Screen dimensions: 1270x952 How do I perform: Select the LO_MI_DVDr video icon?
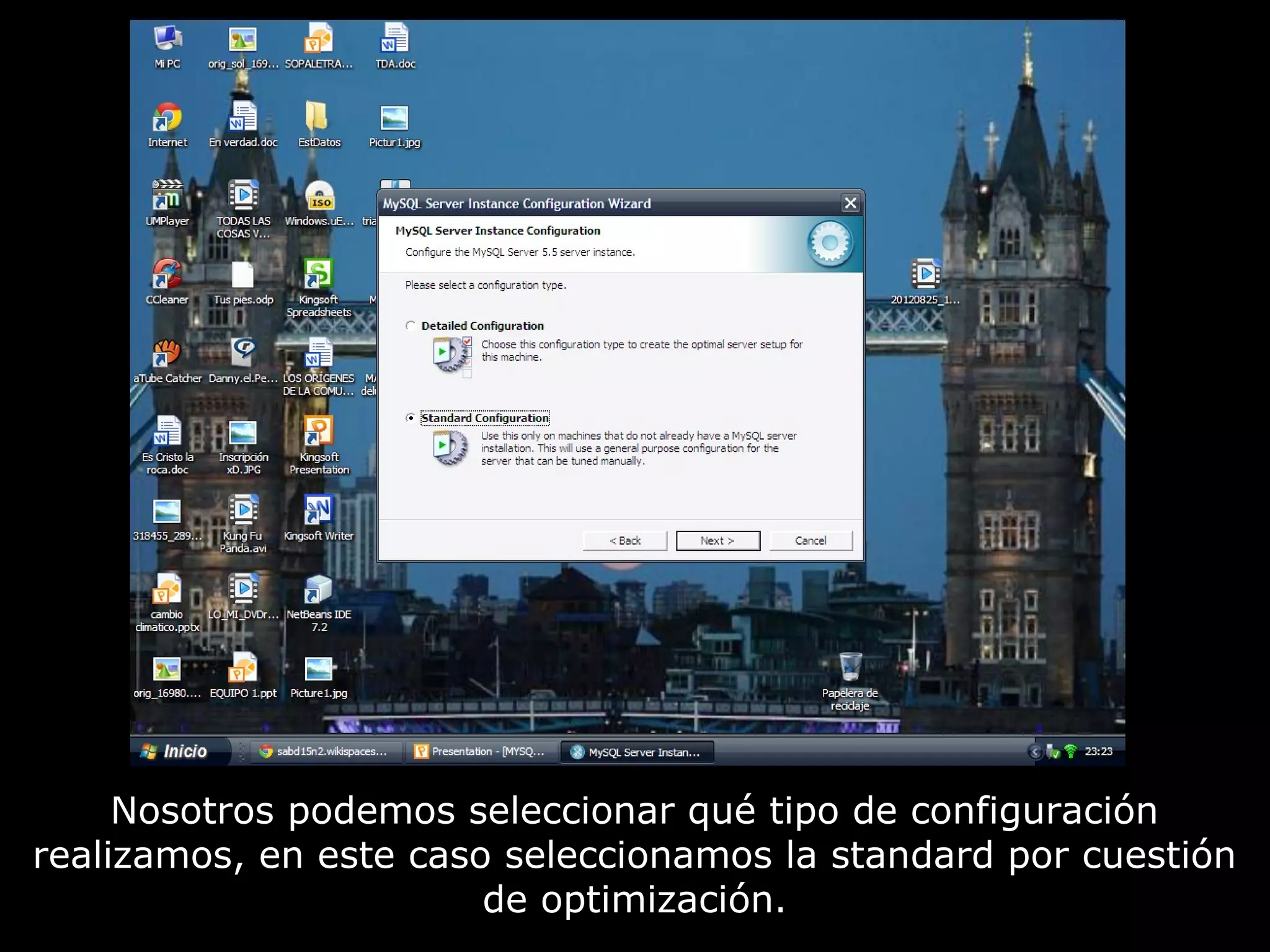242,589
